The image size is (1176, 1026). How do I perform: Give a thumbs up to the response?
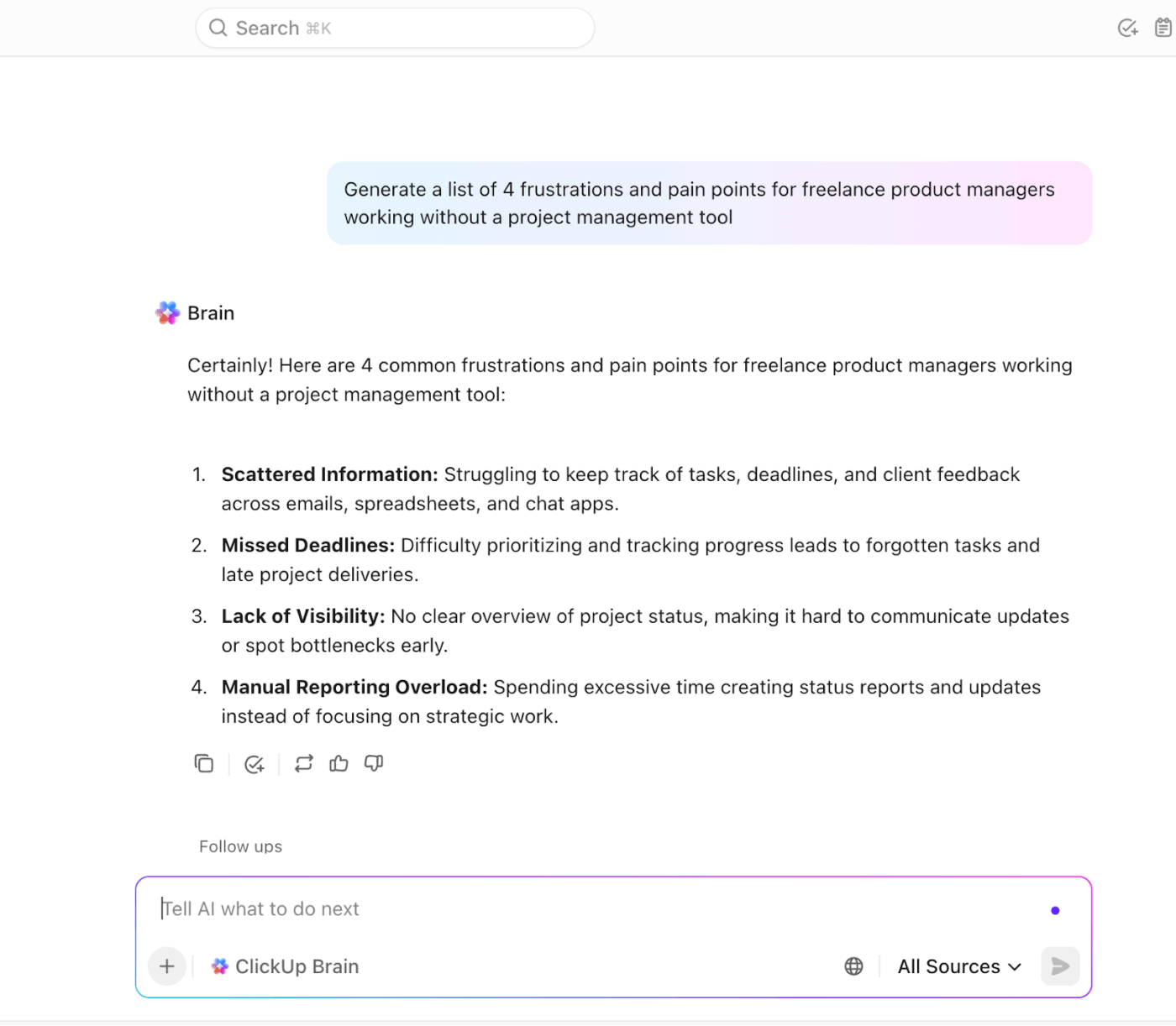point(339,763)
